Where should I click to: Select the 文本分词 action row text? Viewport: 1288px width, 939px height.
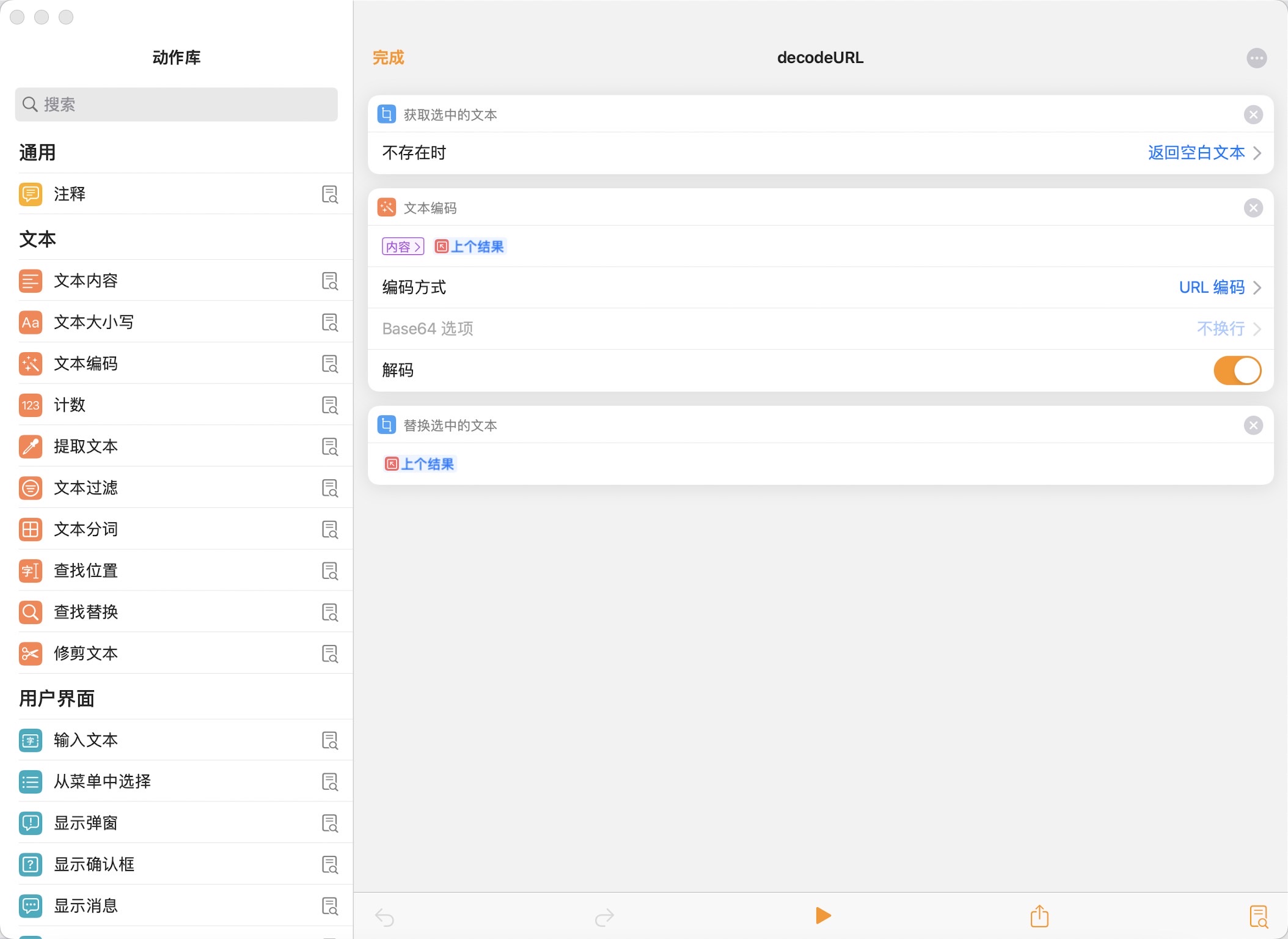pyautogui.click(x=86, y=529)
